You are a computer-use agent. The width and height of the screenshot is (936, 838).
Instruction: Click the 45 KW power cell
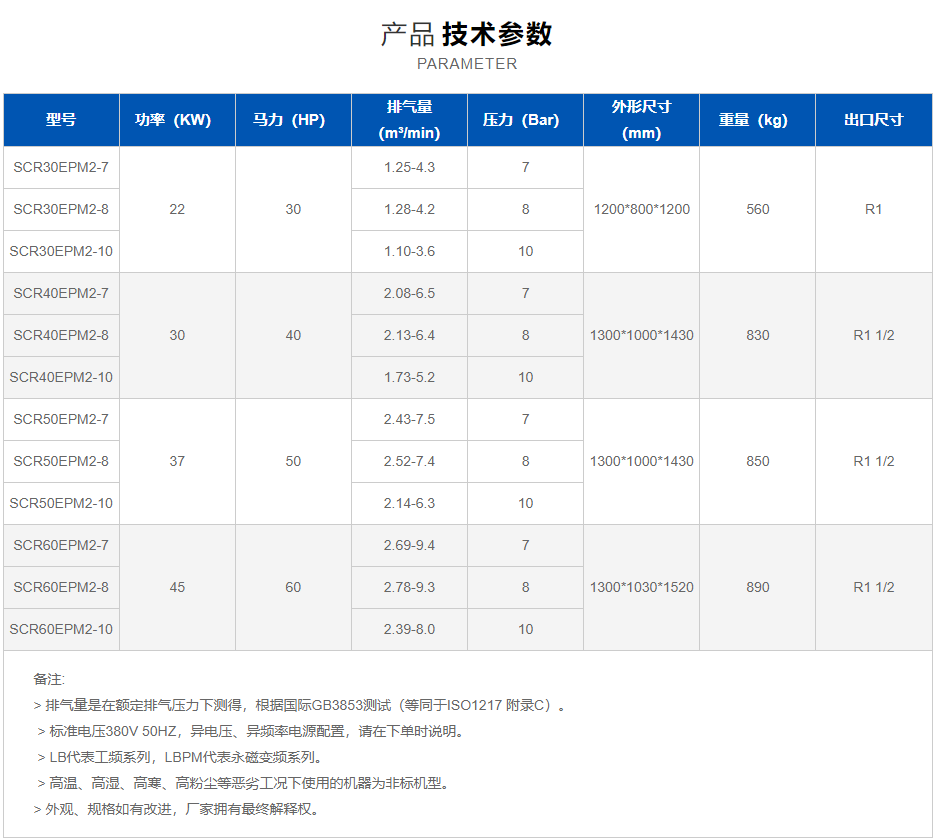tap(177, 587)
